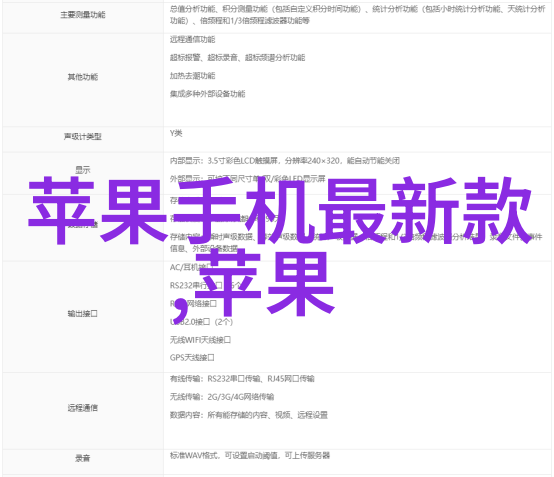554x477 pixels.
Task: Click the 远程通信功能 text line
Action: [193, 40]
